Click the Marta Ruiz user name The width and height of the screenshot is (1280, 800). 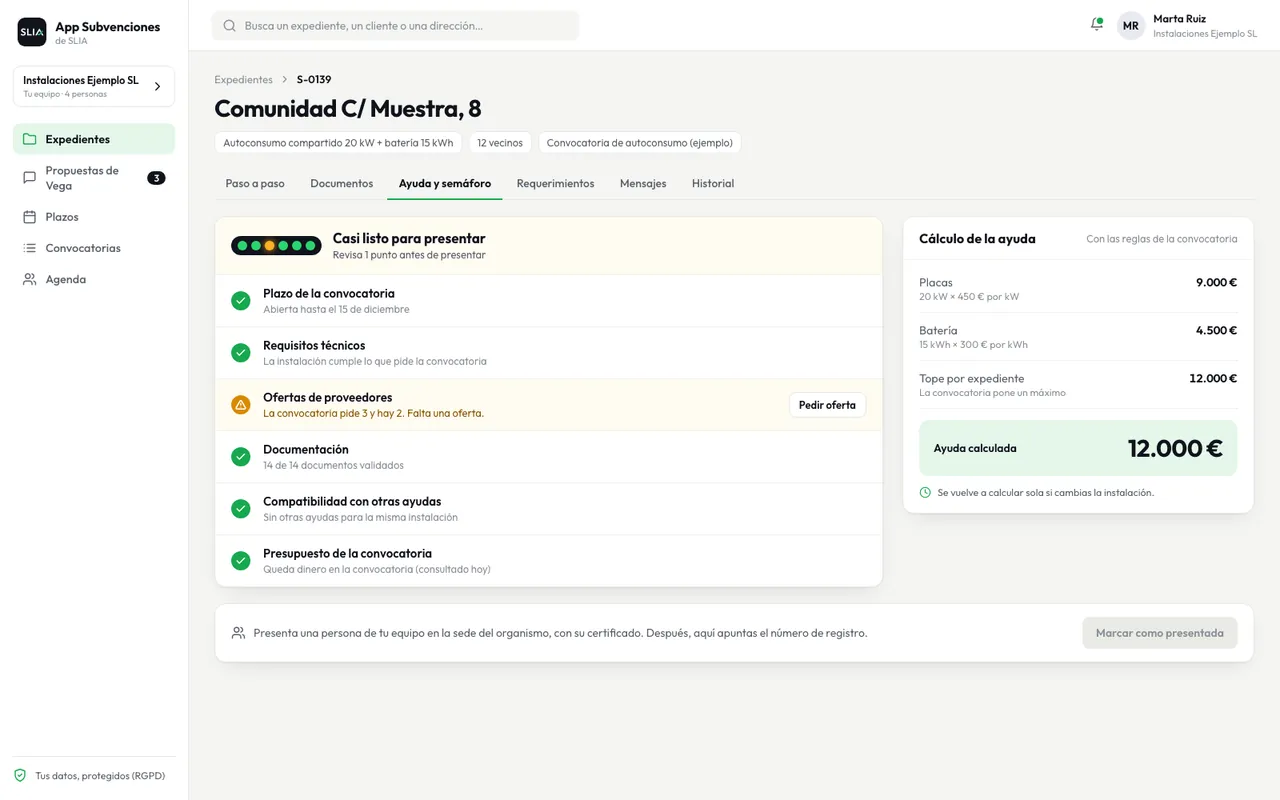[1180, 19]
